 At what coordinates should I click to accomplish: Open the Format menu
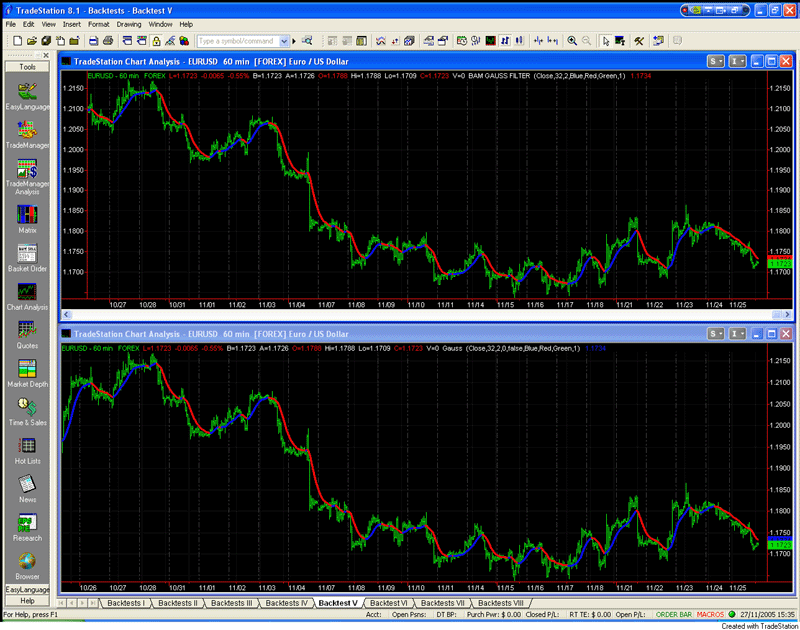(x=98, y=24)
